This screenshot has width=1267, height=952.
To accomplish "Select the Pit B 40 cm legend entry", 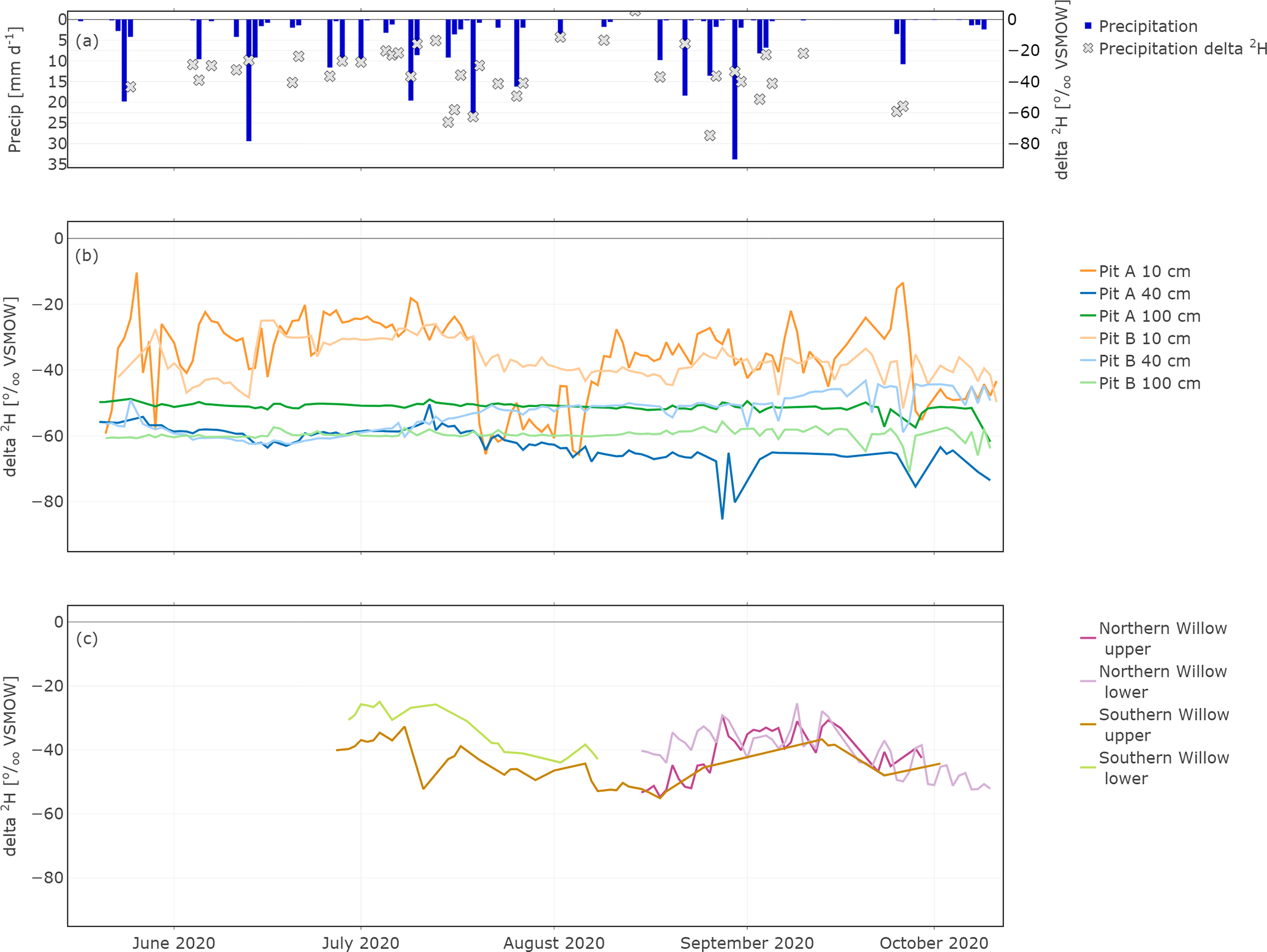I will pyautogui.click(x=1144, y=361).
